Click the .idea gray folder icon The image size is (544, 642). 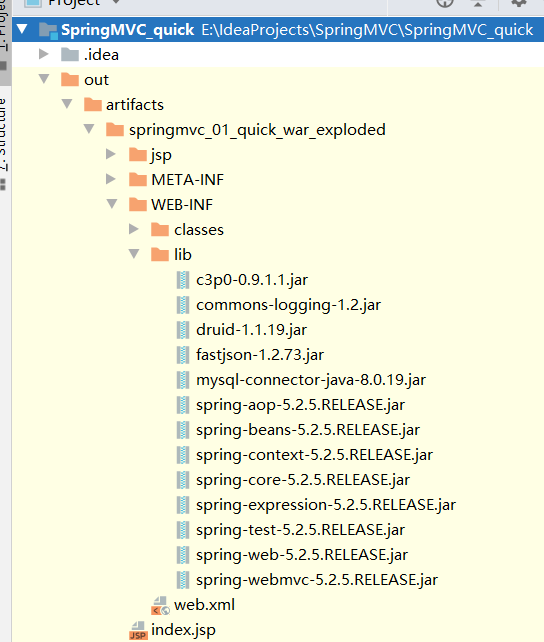pos(70,54)
